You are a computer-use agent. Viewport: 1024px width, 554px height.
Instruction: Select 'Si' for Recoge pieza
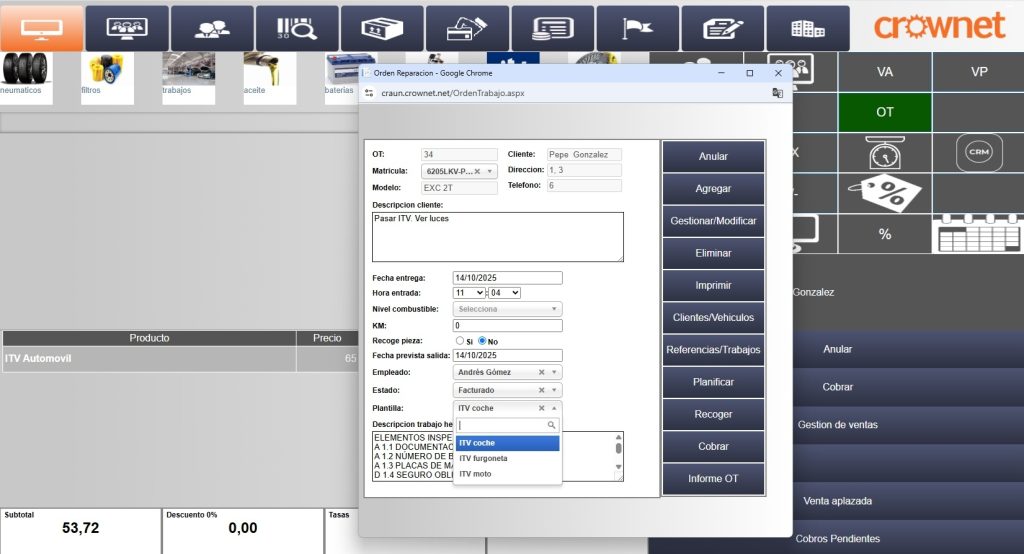pyautogui.click(x=458, y=341)
